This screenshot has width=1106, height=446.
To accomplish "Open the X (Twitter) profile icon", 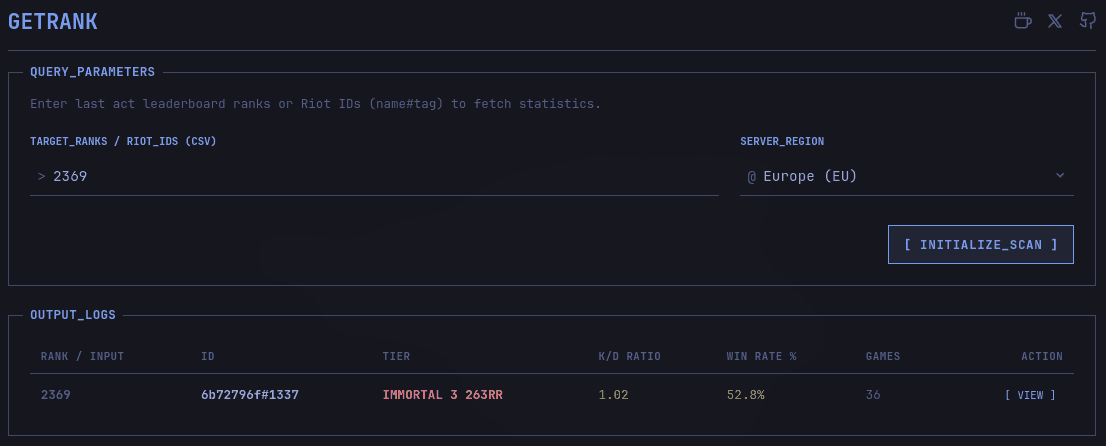I will pos(1054,21).
